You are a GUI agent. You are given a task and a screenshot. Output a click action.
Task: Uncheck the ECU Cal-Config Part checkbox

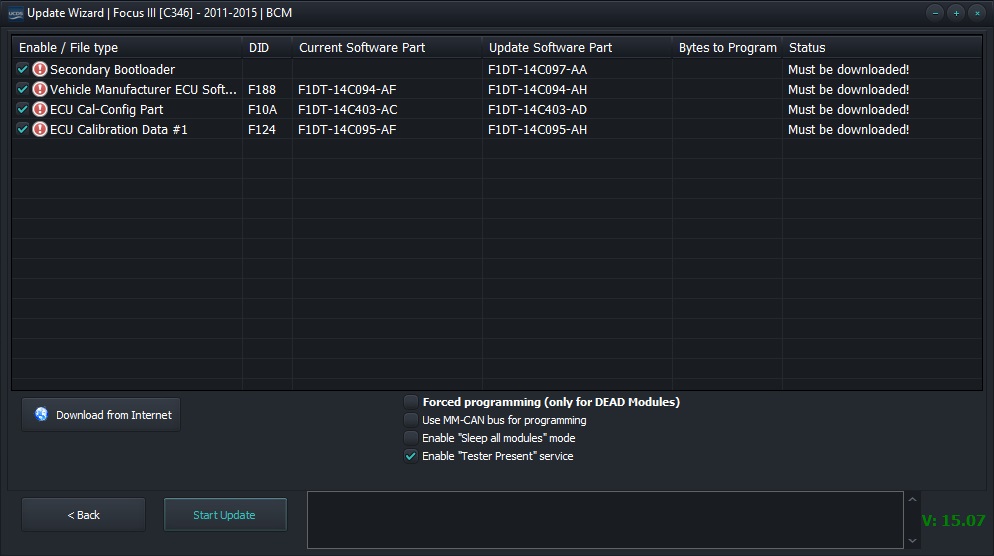click(23, 109)
